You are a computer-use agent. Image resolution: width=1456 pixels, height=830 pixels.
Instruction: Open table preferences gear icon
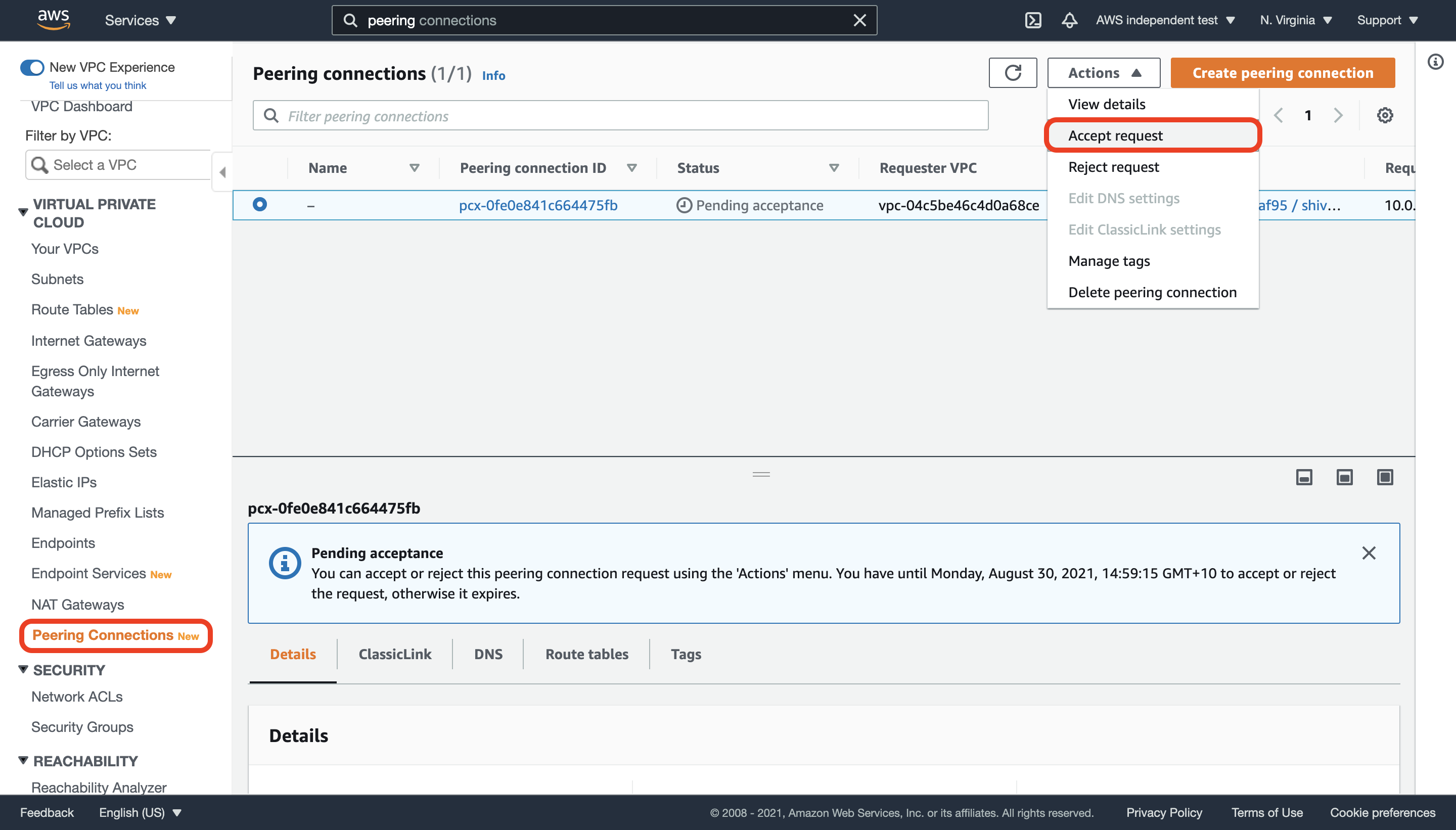[1384, 116]
